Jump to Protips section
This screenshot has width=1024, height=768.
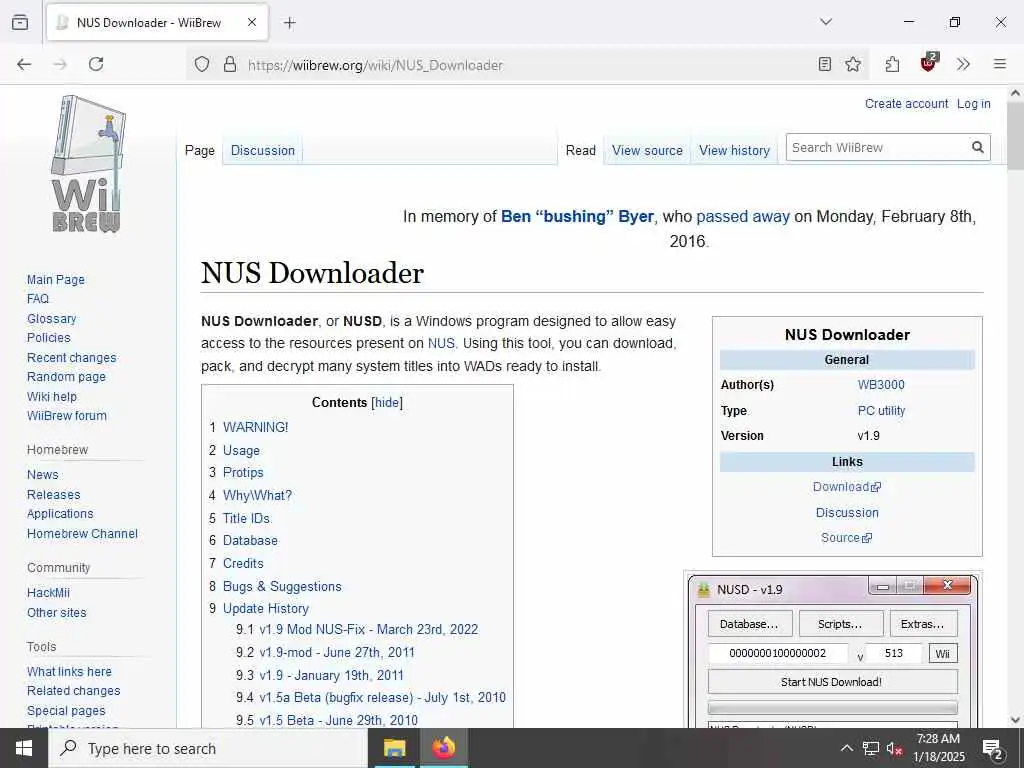coord(243,472)
